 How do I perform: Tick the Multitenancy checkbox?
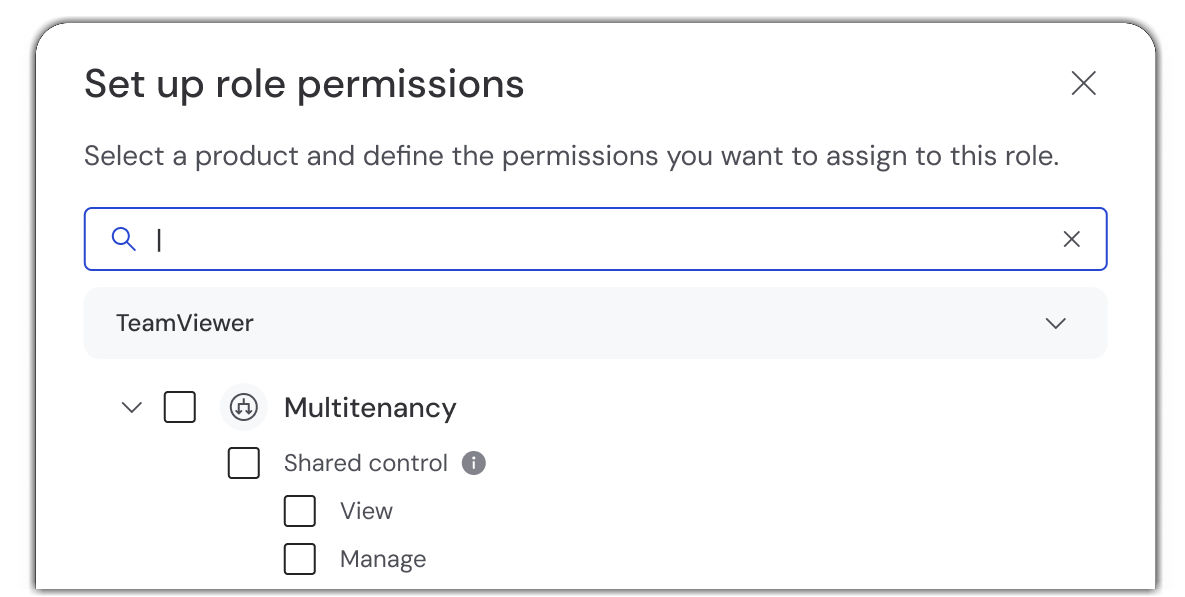[x=180, y=407]
